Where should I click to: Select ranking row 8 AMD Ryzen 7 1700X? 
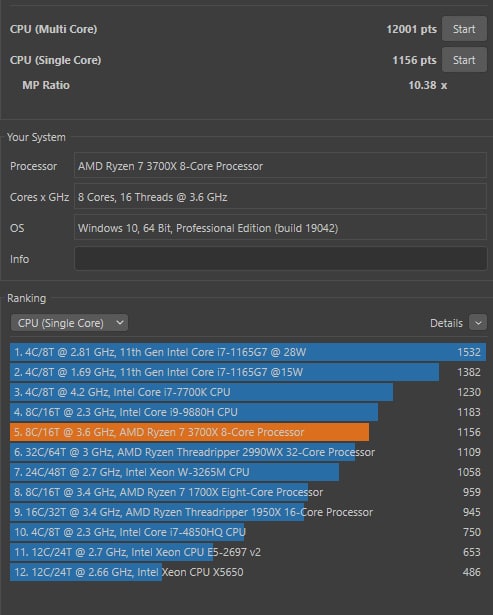pyautogui.click(x=248, y=492)
